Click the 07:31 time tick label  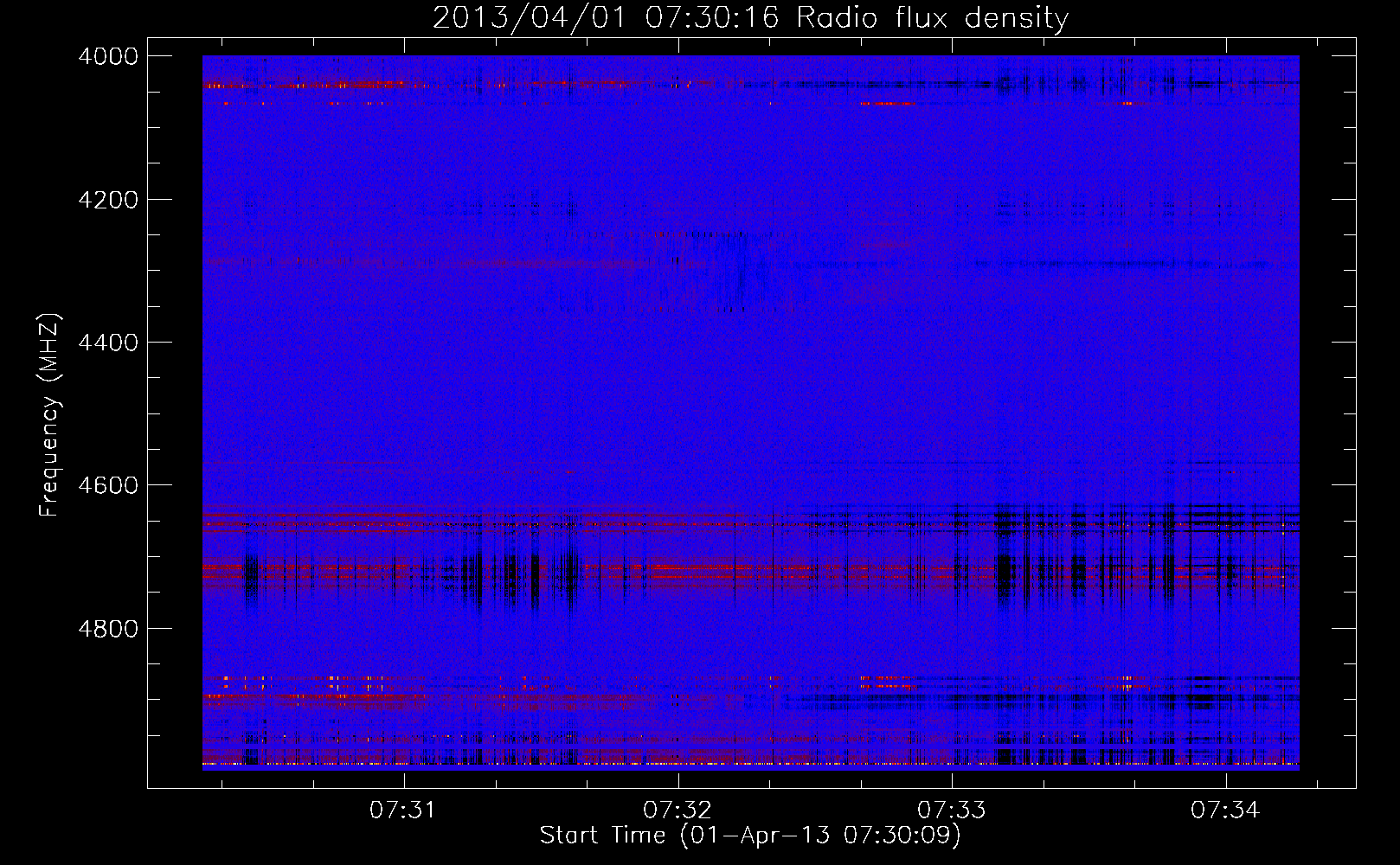tap(402, 811)
